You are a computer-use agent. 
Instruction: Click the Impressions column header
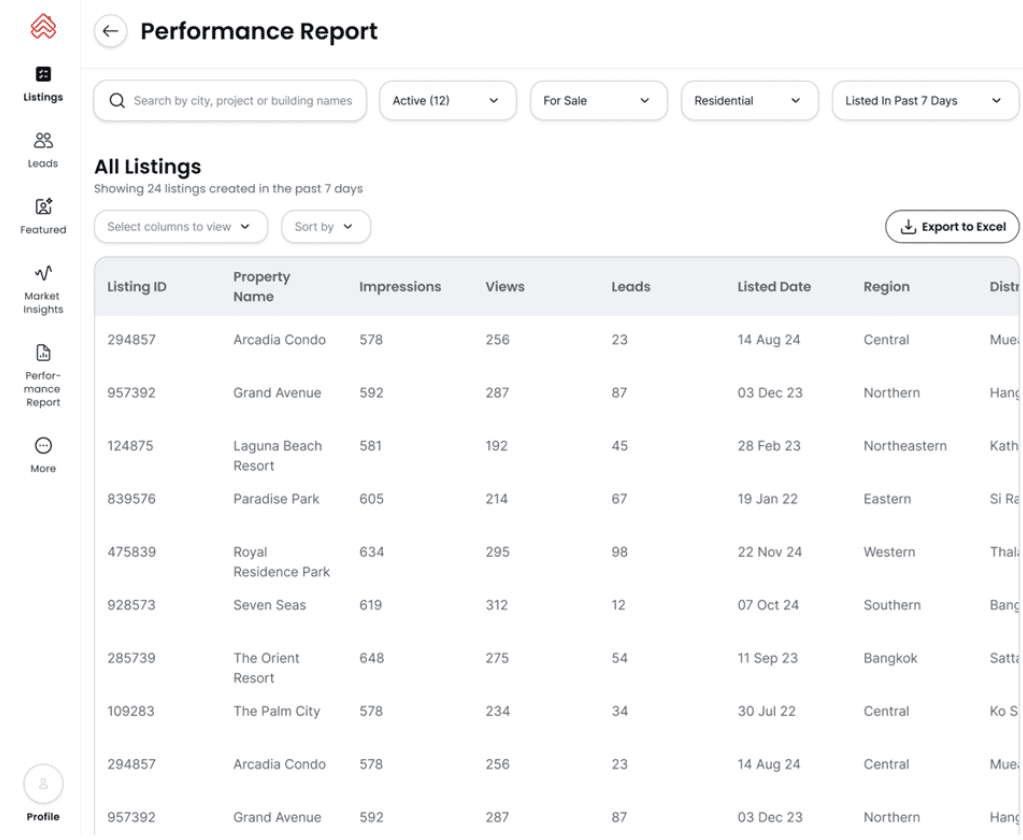[x=400, y=287]
